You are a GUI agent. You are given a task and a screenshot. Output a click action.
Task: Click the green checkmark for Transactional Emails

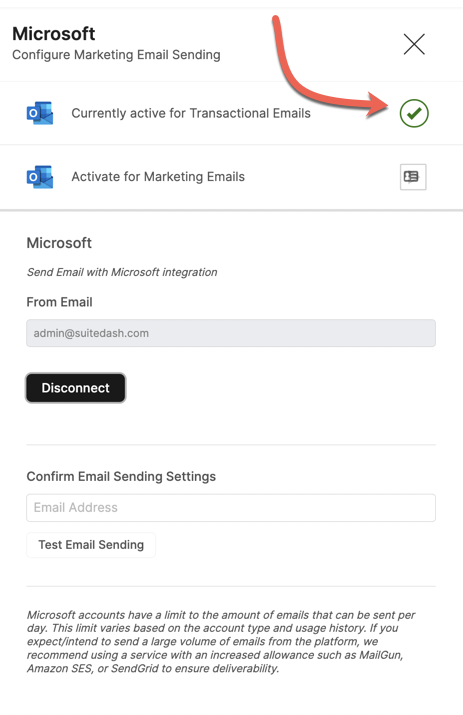(x=414, y=113)
